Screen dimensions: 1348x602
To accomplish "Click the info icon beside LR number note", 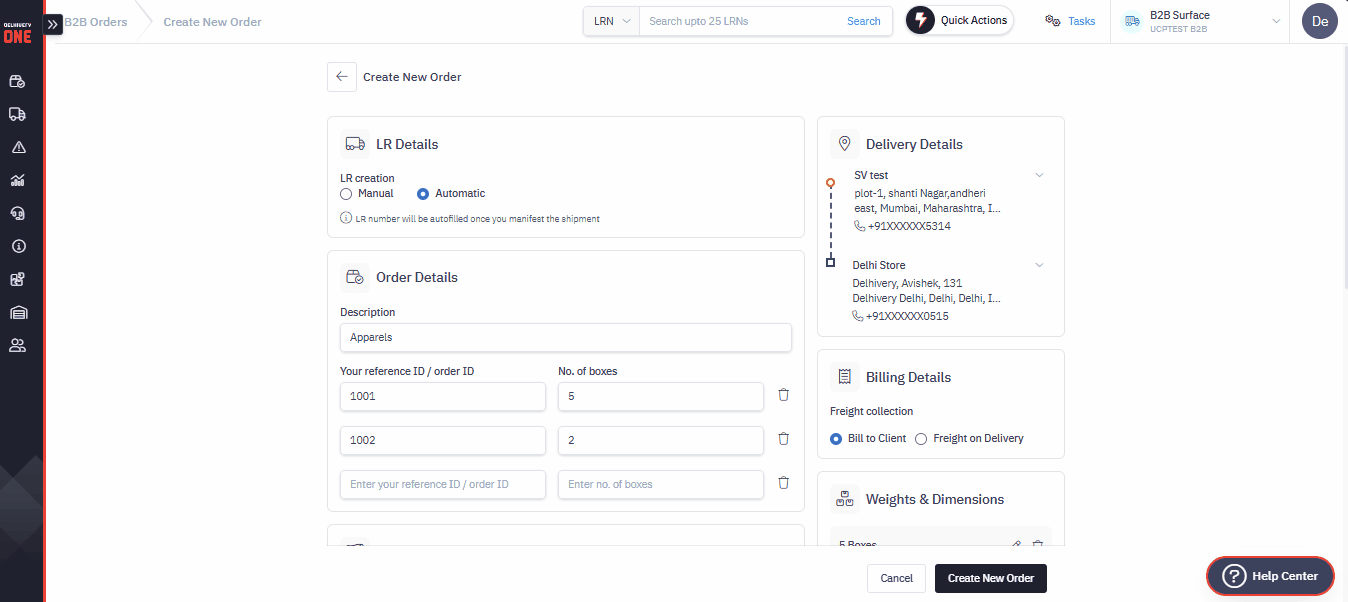I will [x=346, y=218].
